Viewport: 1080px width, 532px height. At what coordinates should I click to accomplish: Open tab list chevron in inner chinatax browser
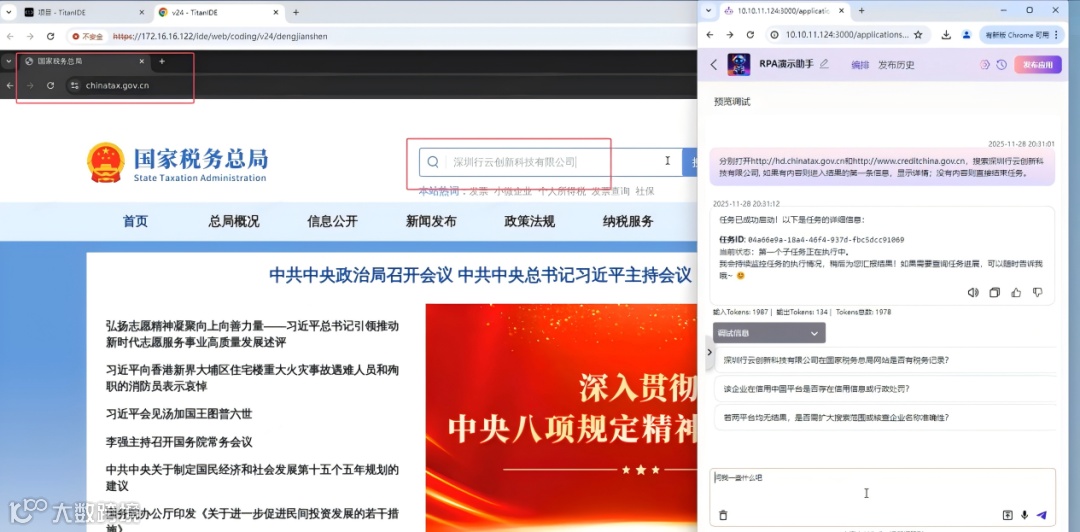pos(8,61)
